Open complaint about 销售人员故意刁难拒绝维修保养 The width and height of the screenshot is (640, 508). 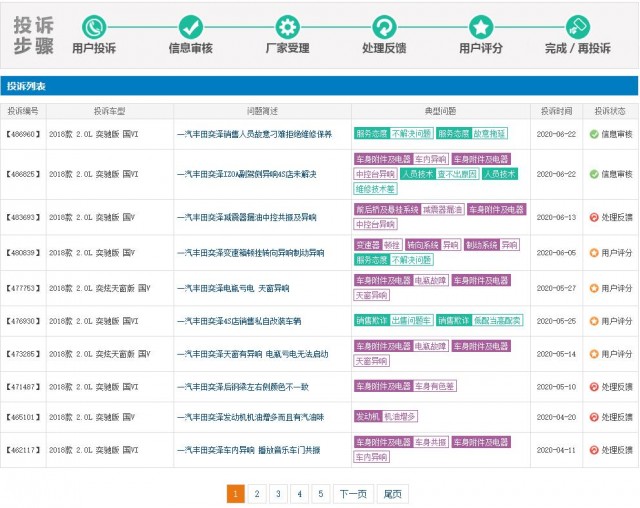[254, 134]
